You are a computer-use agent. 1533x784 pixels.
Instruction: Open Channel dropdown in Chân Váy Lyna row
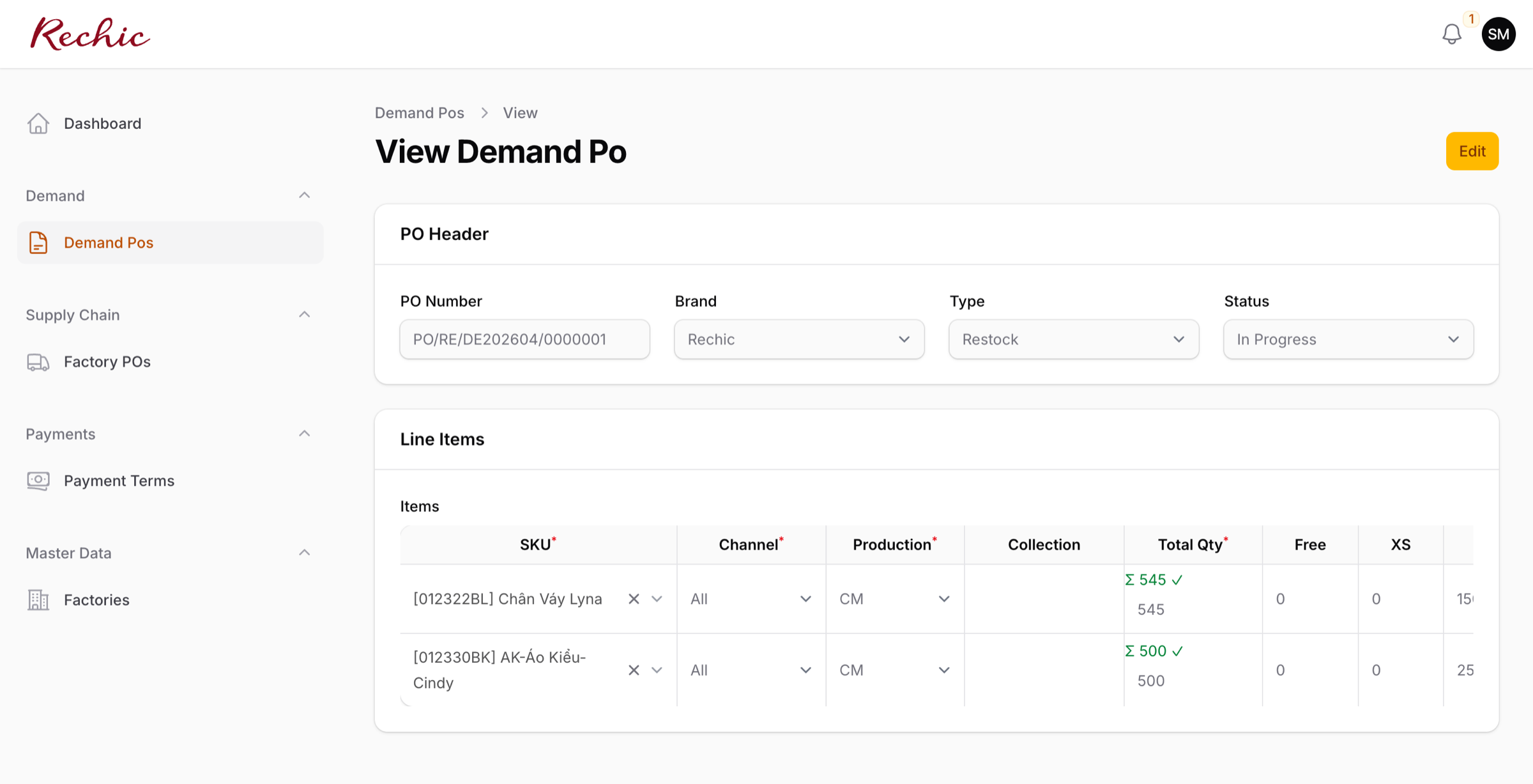pos(751,599)
